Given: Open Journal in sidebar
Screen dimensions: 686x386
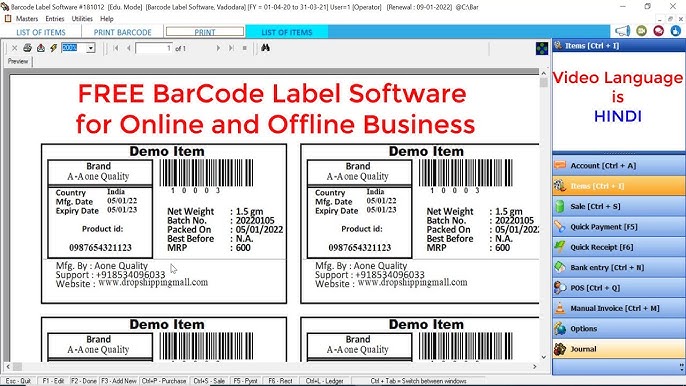Looking at the screenshot, I should [x=619, y=349].
